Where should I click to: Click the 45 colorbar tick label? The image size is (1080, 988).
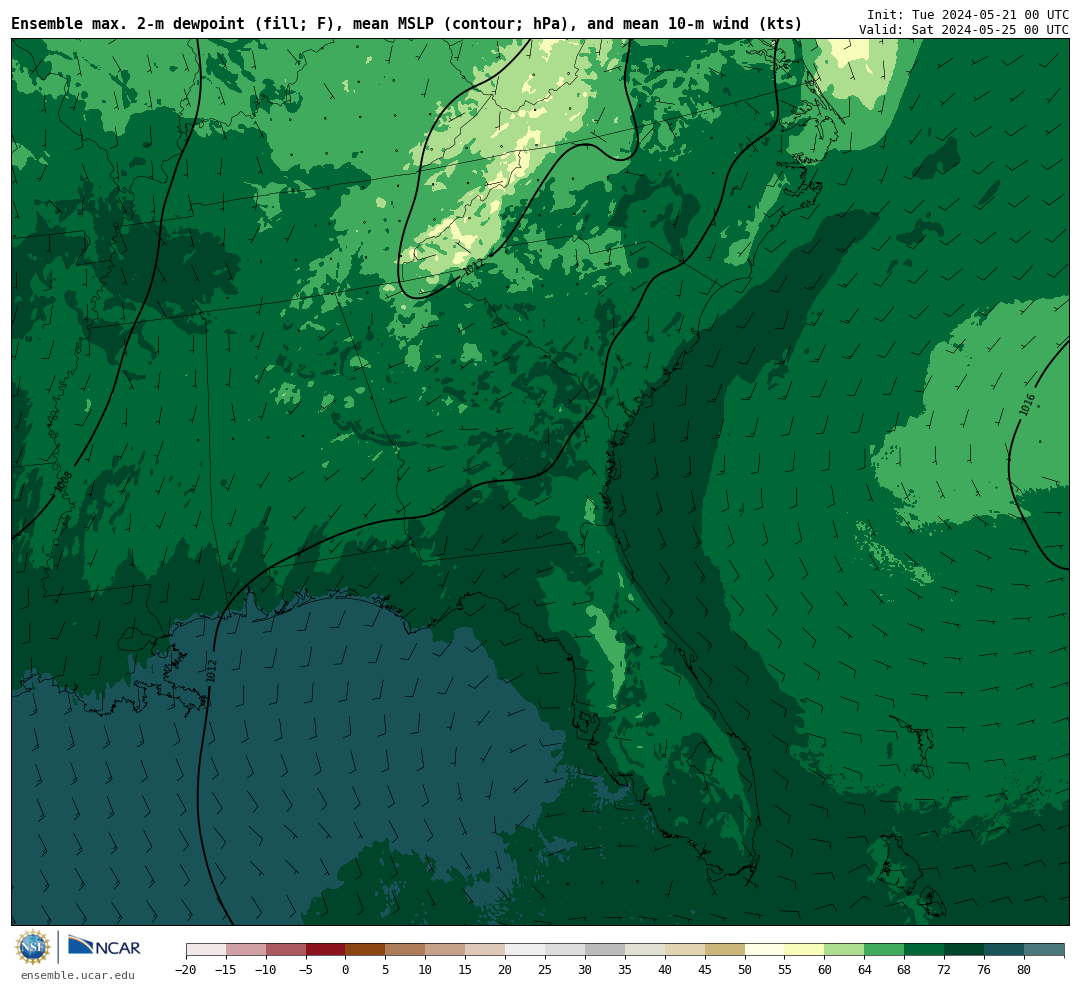click(705, 969)
